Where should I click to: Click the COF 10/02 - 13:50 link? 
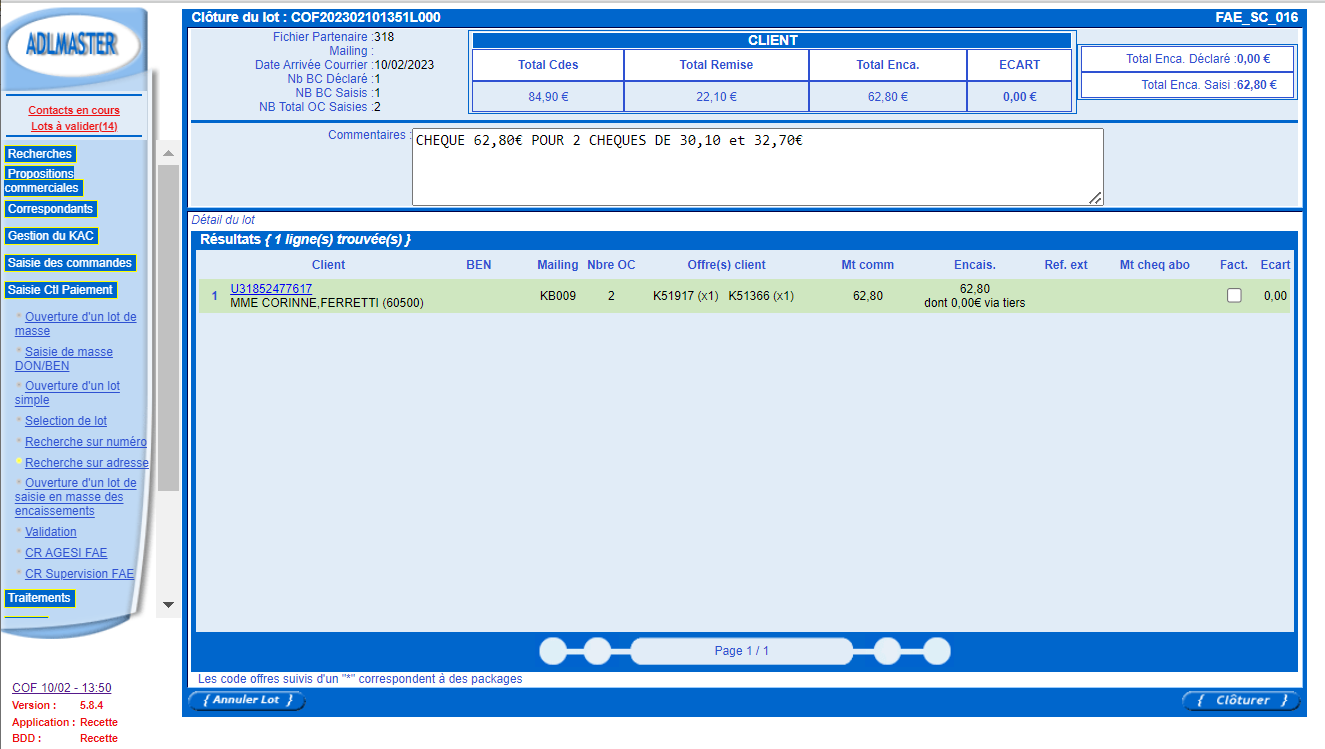pos(62,688)
